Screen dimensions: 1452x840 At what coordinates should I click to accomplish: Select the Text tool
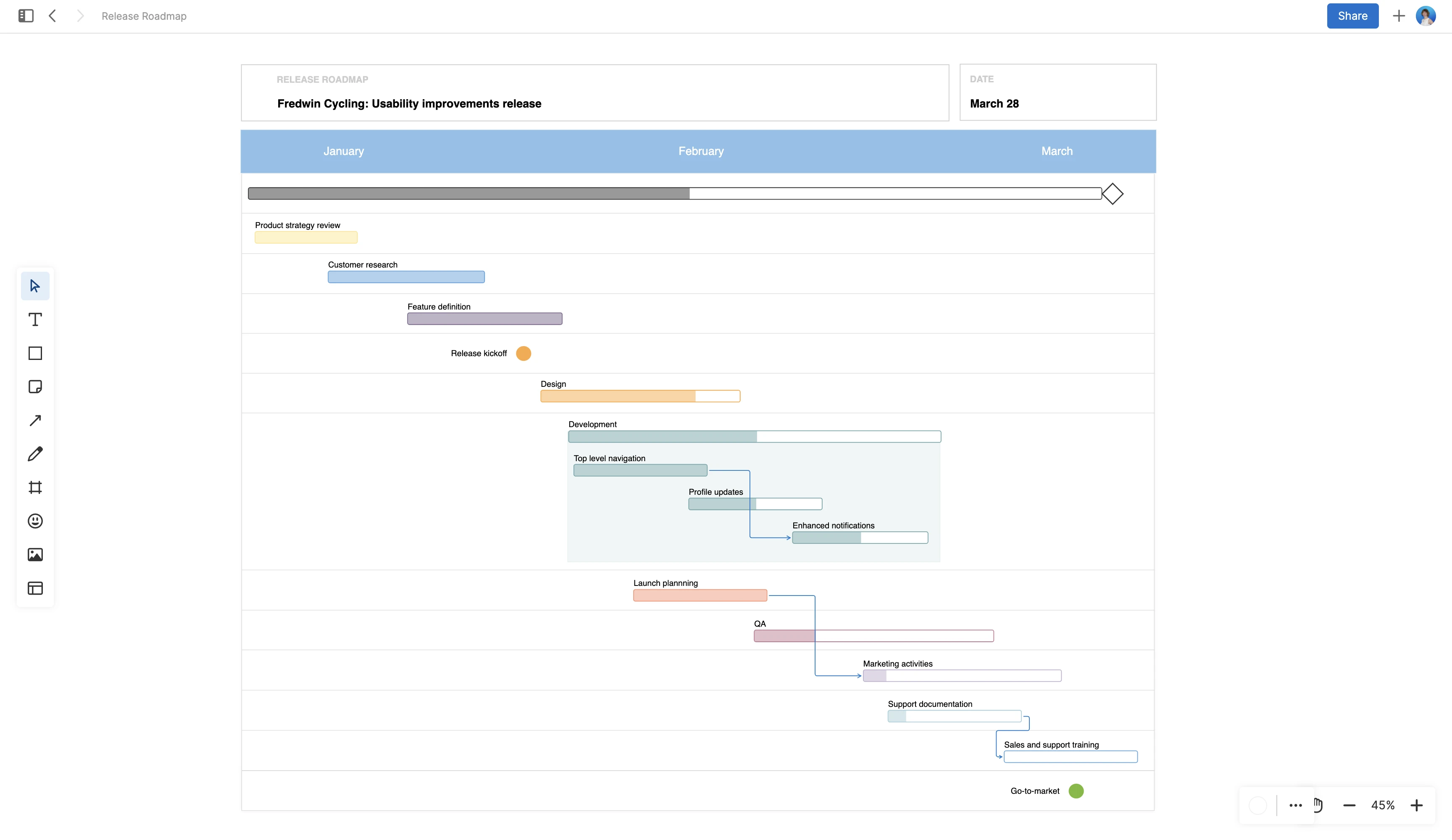click(x=35, y=319)
